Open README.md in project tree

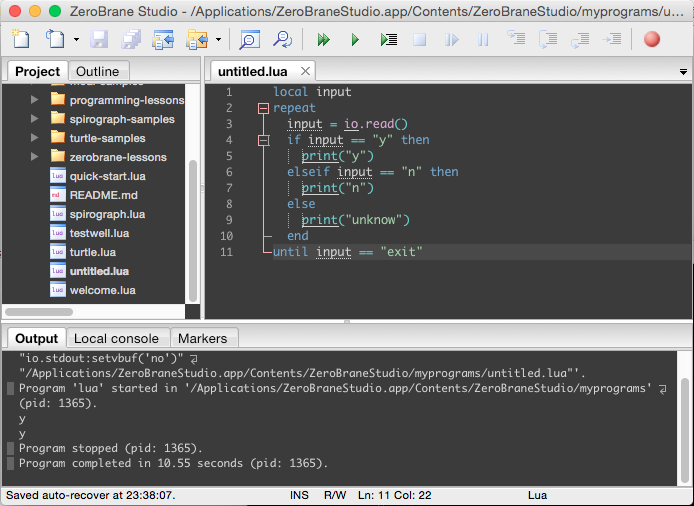[x=104, y=195]
